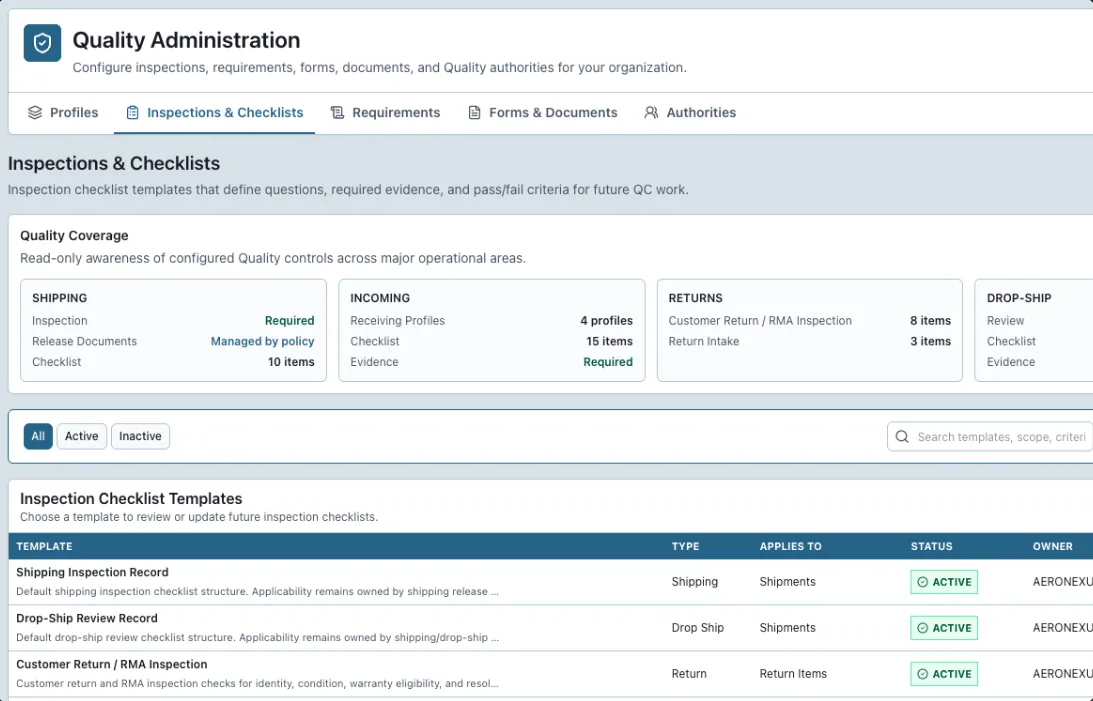This screenshot has height=701, width=1093.
Task: Click '15 items' Incoming Checklist value
Action: point(609,341)
